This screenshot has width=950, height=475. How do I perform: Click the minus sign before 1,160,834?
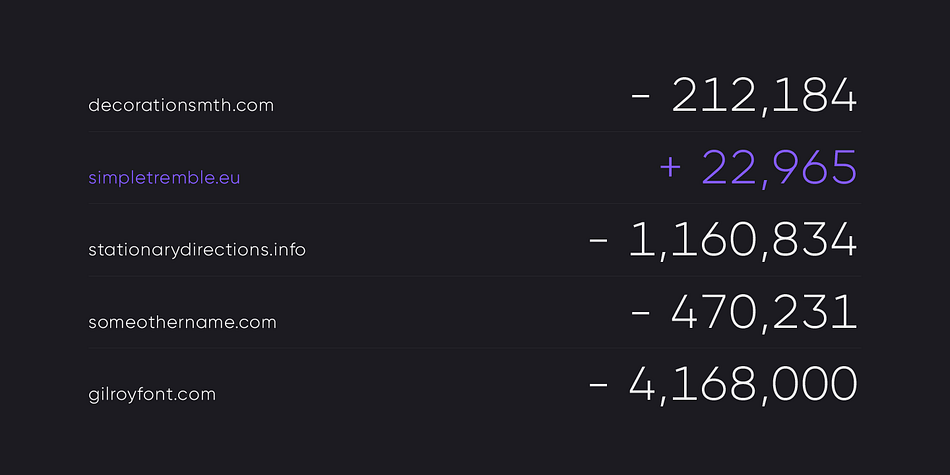tap(598, 240)
